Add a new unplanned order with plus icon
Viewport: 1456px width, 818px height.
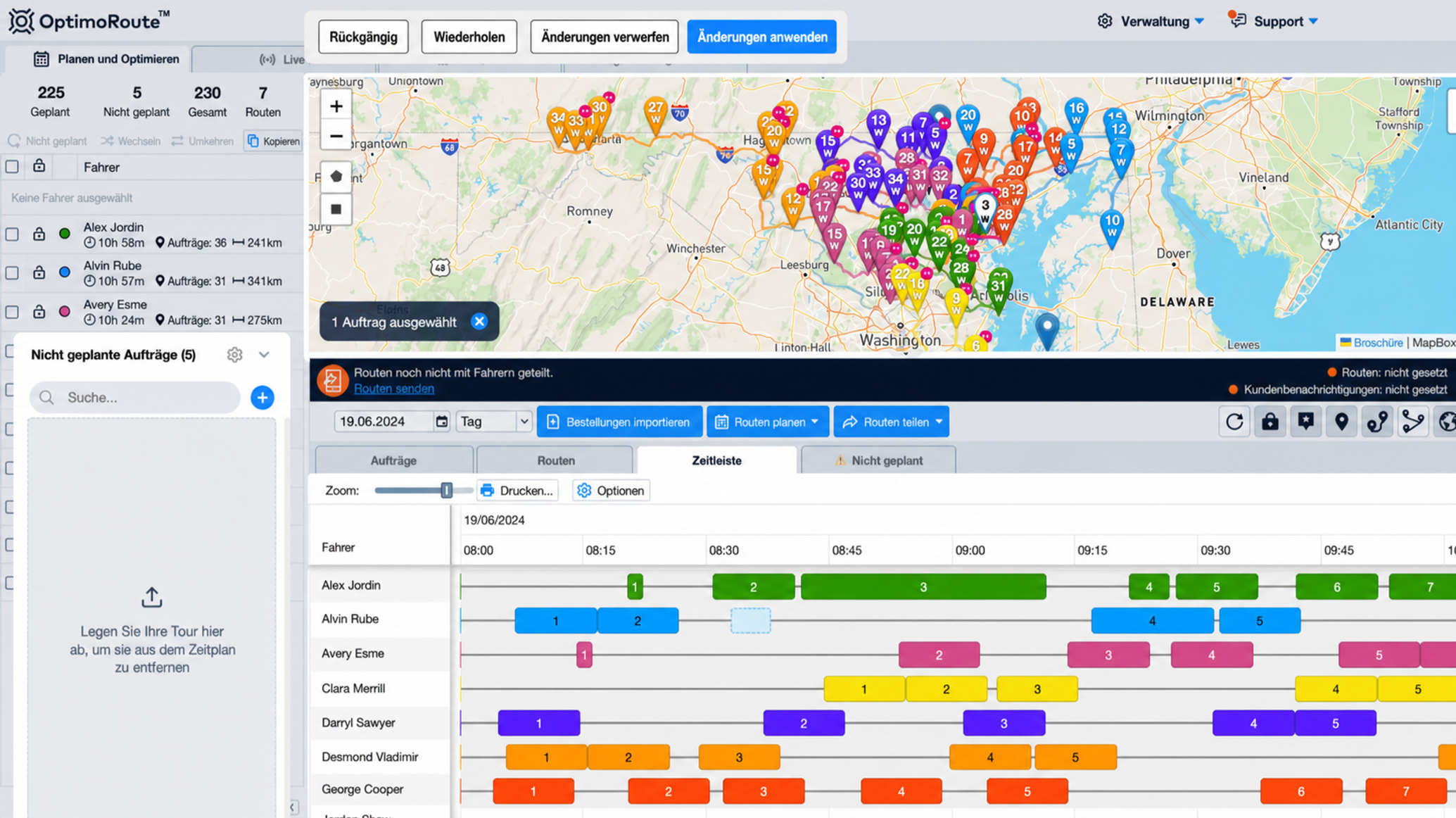click(262, 398)
